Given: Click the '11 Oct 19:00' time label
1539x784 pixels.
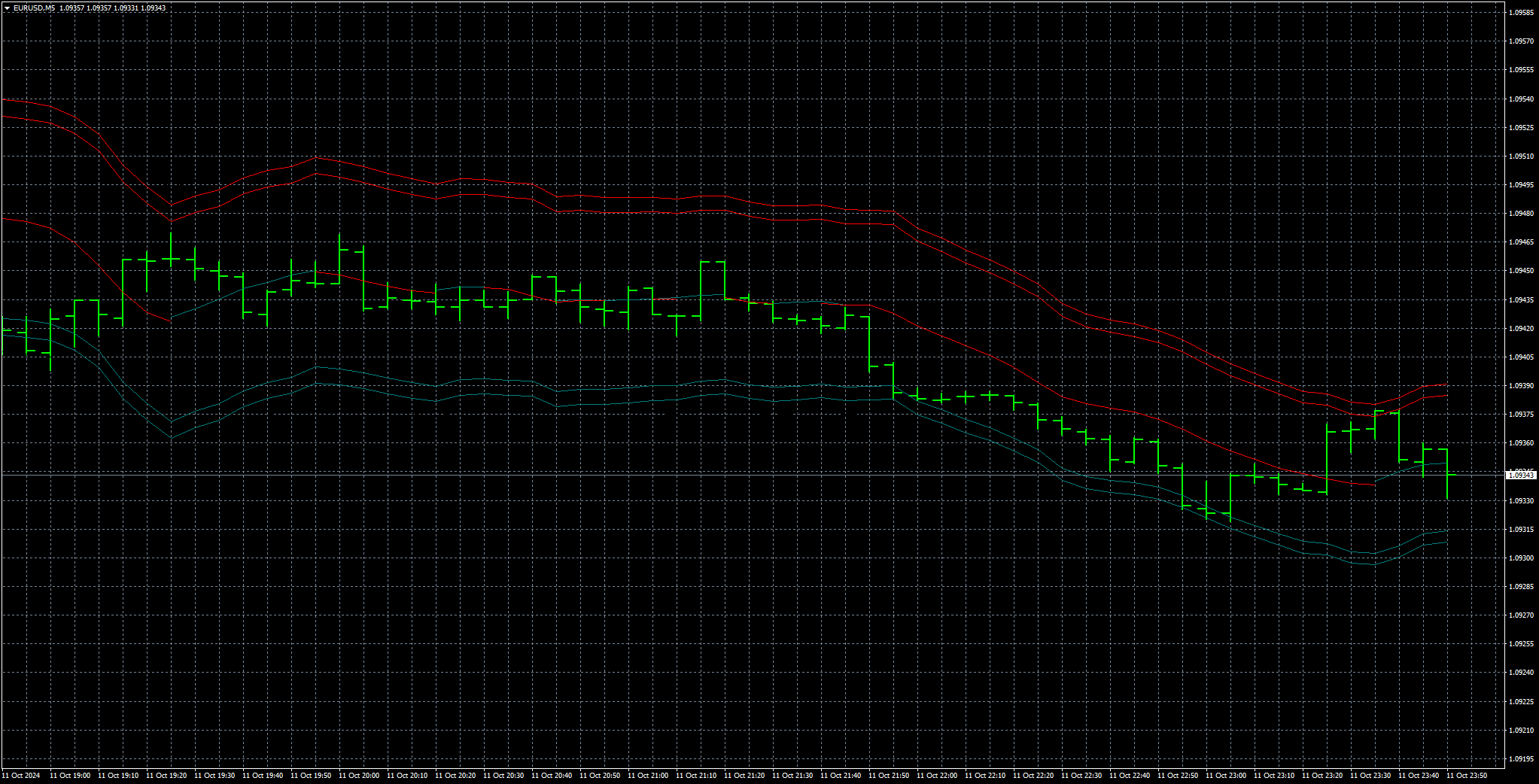Looking at the screenshot, I should (x=70, y=776).
